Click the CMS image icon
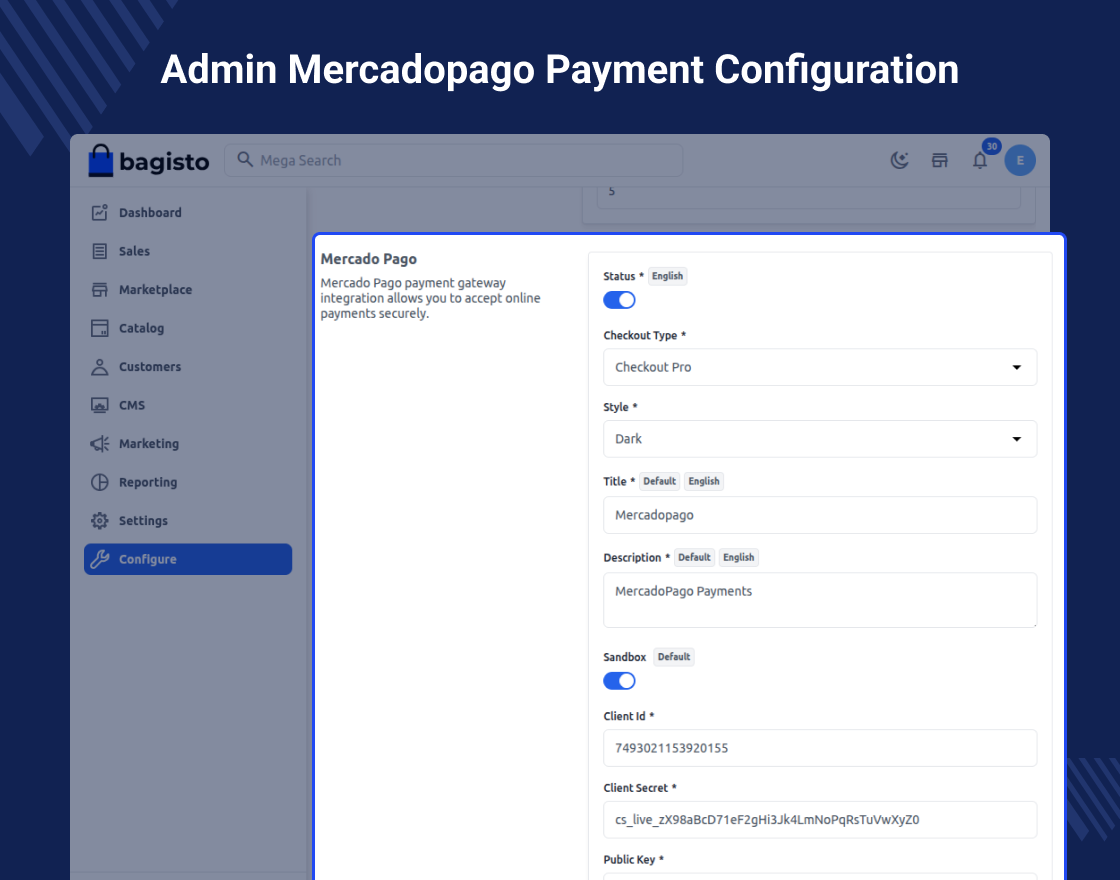This screenshot has width=1120, height=880. [99, 405]
